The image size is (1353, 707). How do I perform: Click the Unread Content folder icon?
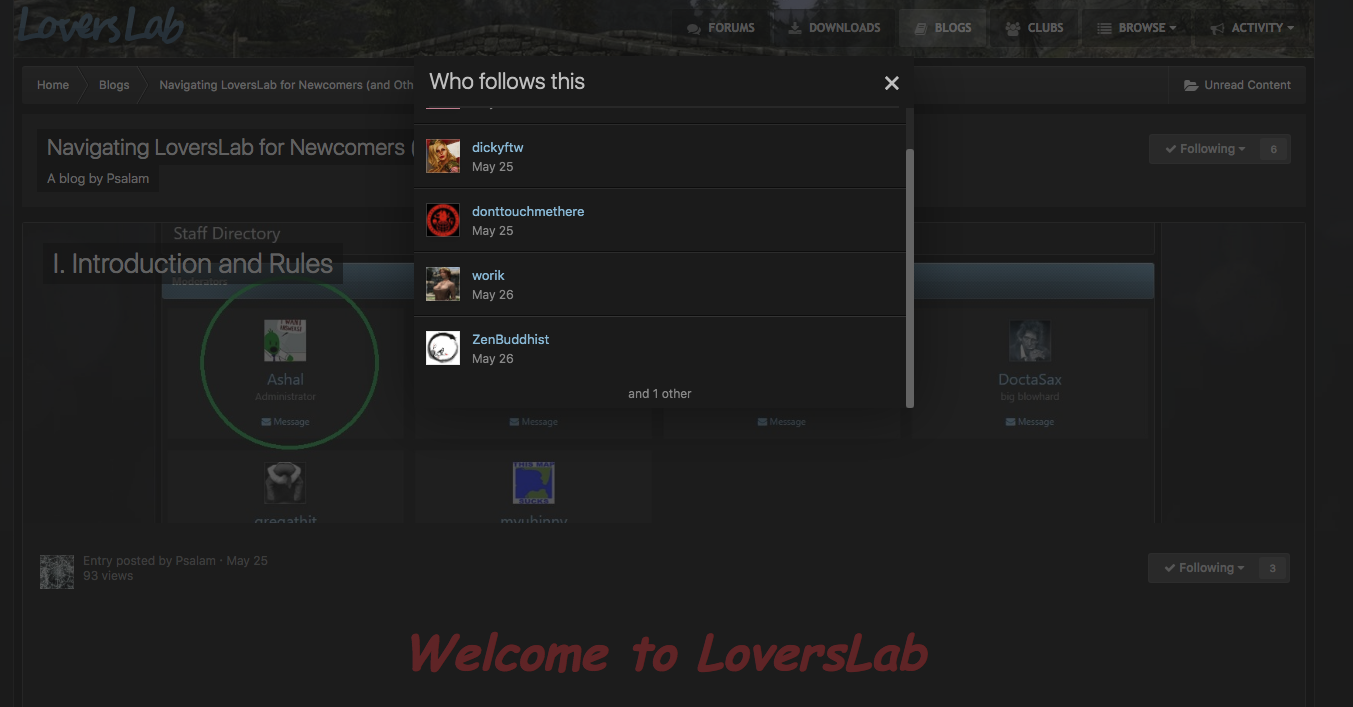(x=1191, y=85)
